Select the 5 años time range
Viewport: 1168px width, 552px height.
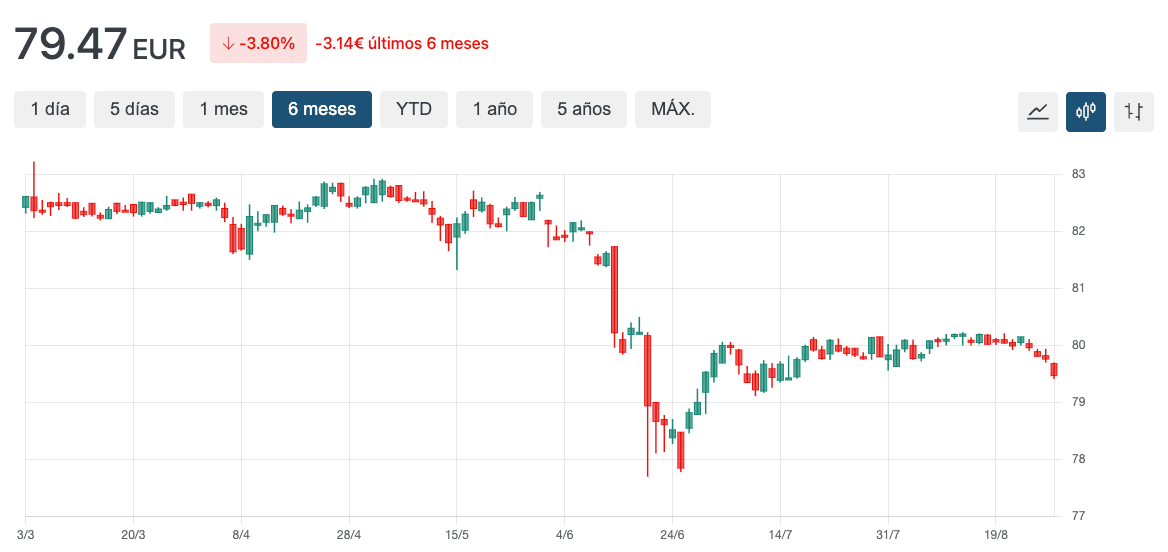[584, 109]
